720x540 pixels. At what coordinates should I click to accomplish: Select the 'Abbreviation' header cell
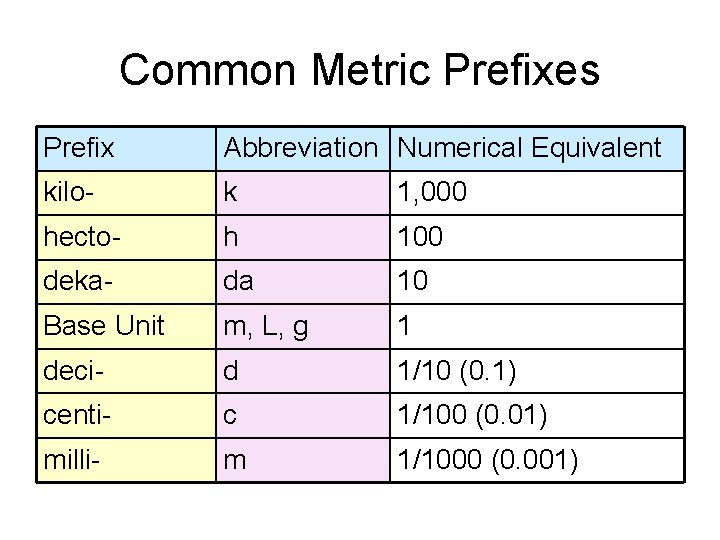pyautogui.click(x=301, y=149)
